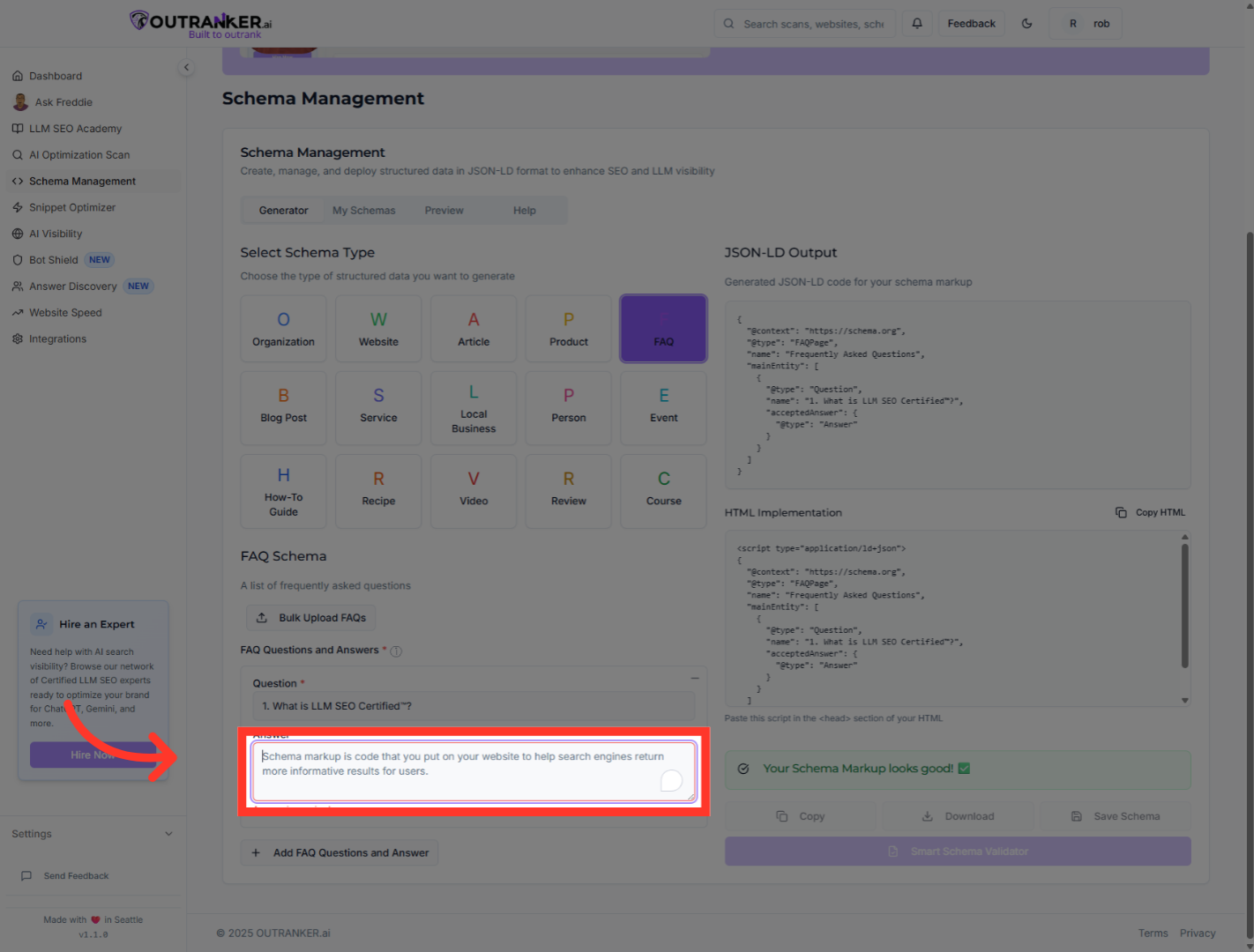Open Bot Shield shield icon
Image resolution: width=1254 pixels, height=952 pixels.
coord(18,260)
